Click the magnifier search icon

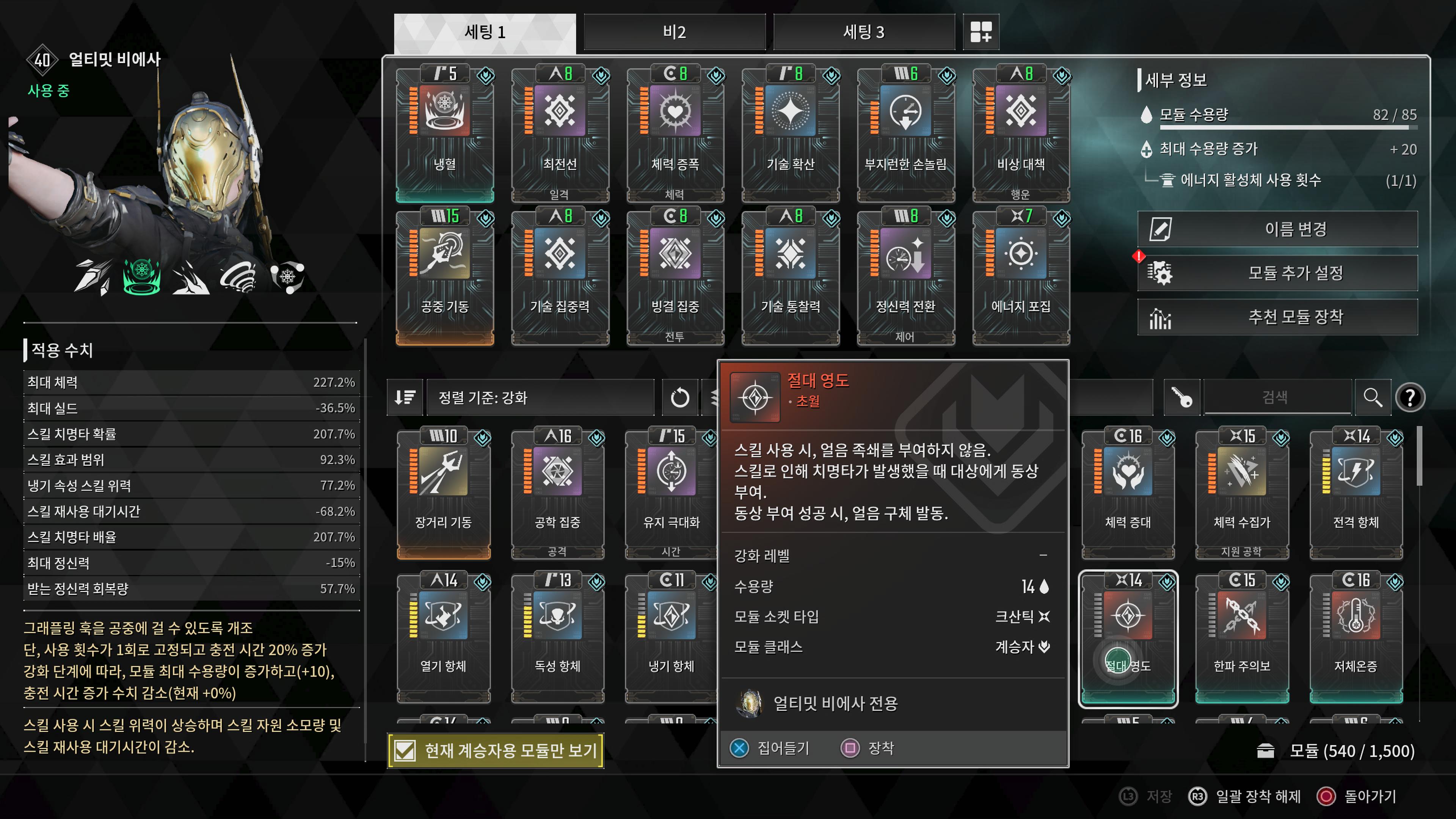coord(1372,397)
